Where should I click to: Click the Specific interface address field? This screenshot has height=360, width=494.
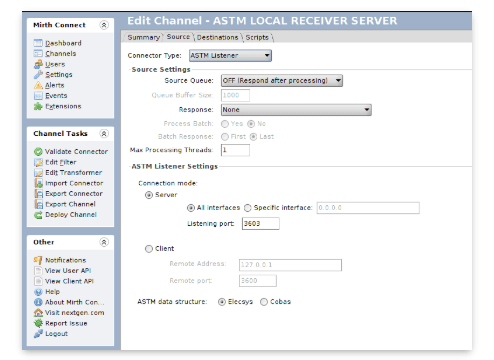point(368,208)
